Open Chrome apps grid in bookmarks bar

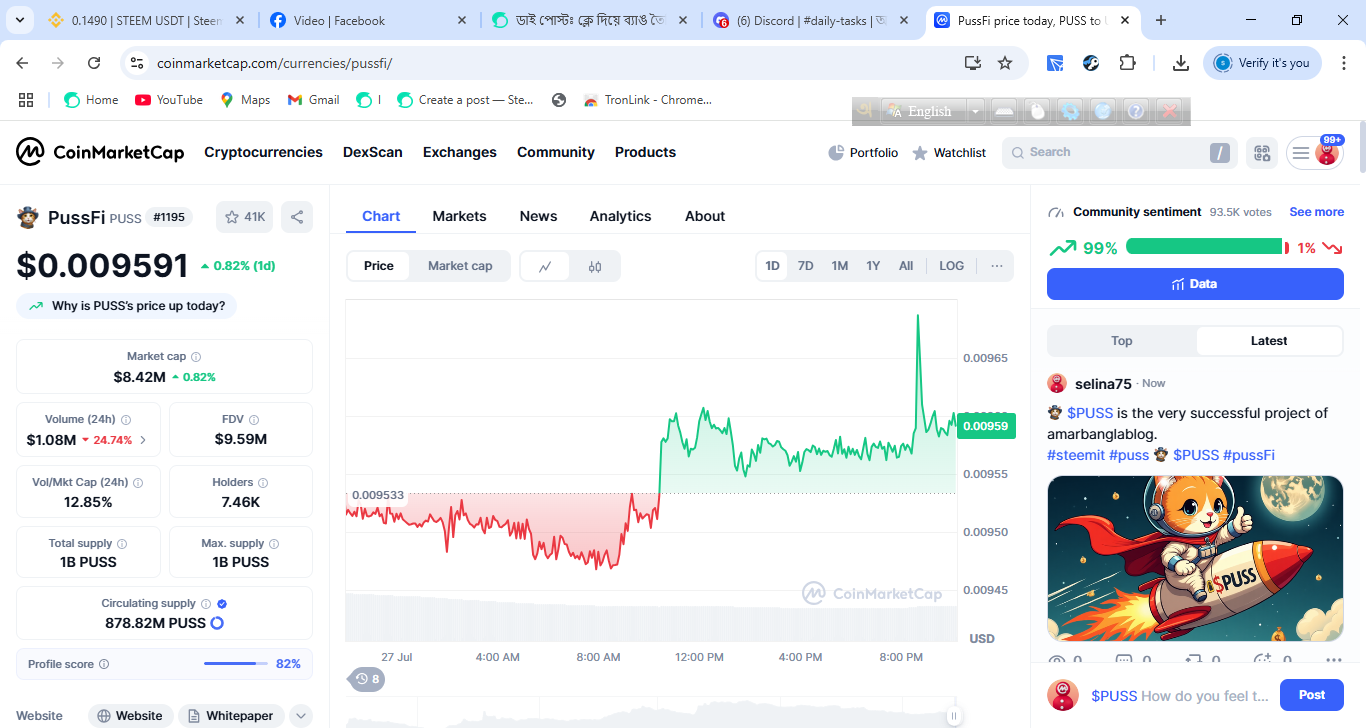26,100
